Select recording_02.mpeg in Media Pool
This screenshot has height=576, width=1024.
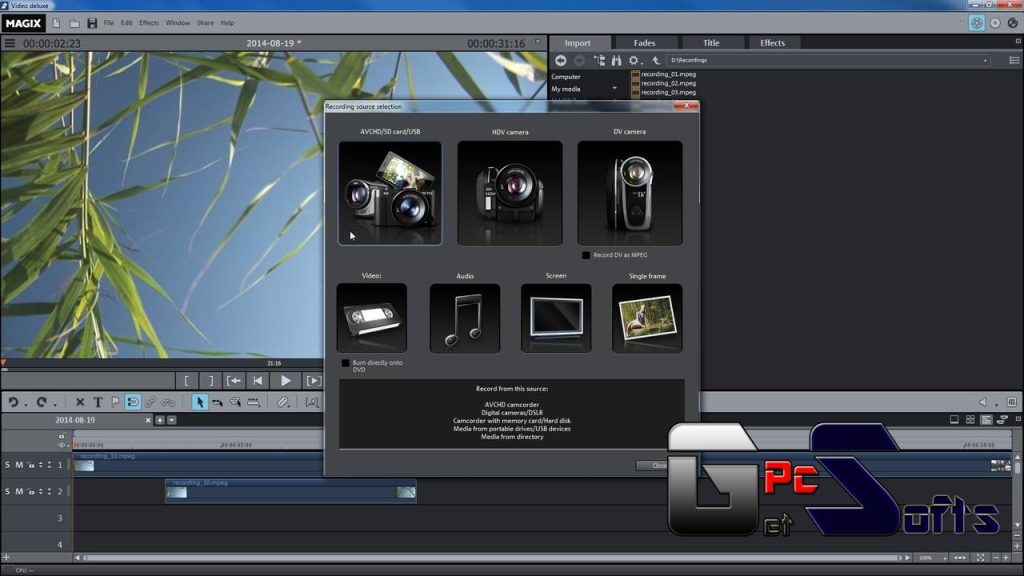668,84
